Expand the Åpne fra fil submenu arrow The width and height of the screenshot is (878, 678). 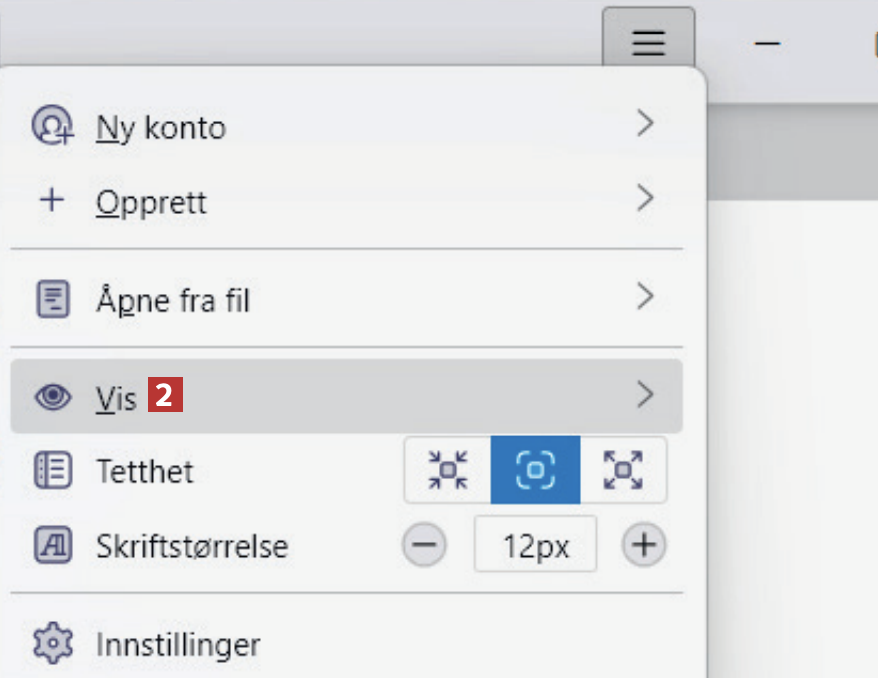[645, 297]
